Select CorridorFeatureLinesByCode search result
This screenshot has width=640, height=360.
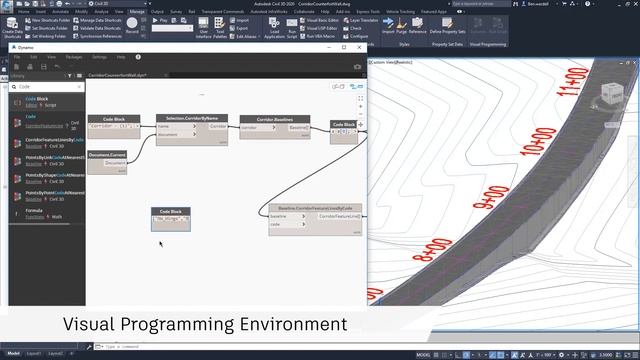[x=47, y=143]
